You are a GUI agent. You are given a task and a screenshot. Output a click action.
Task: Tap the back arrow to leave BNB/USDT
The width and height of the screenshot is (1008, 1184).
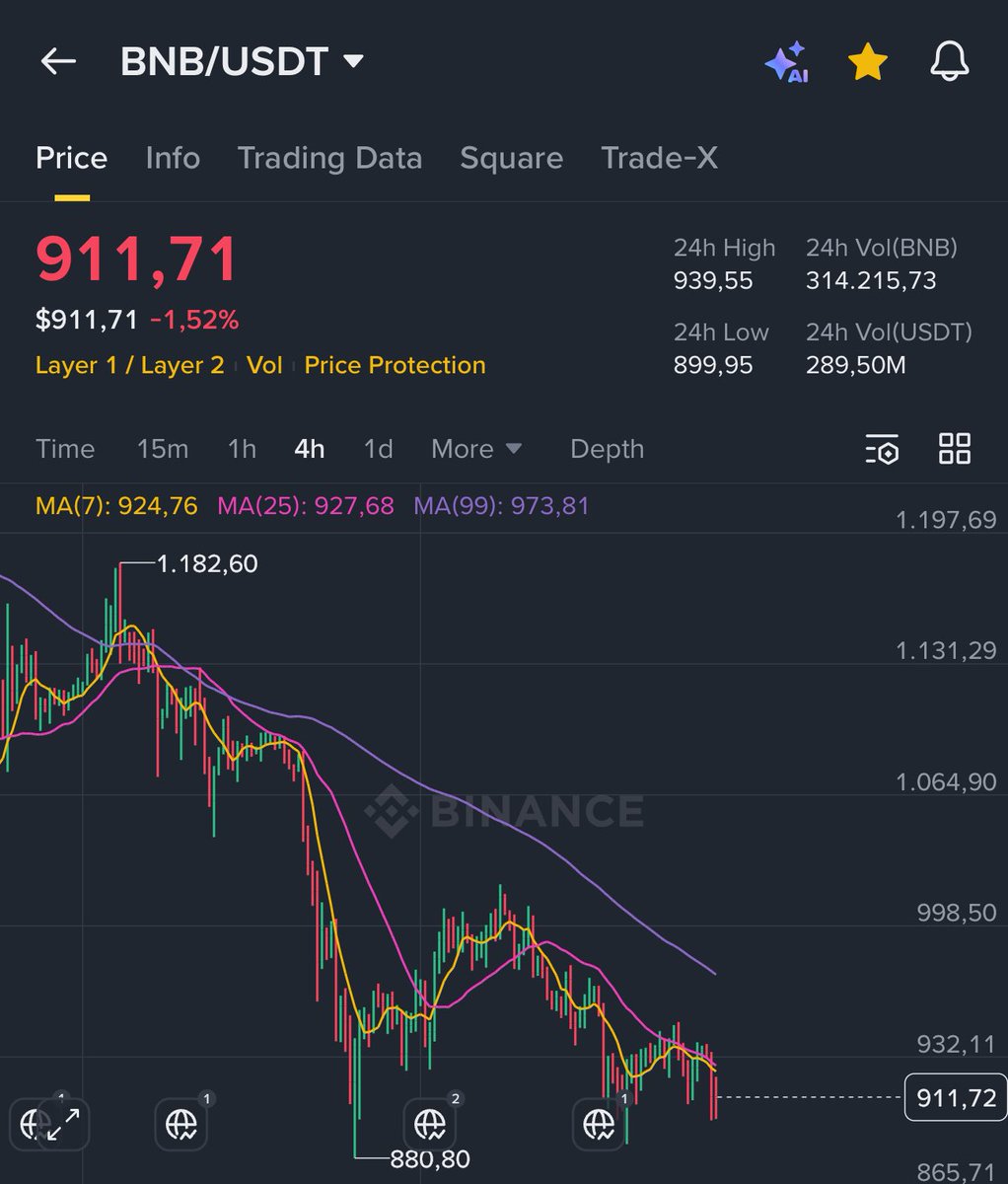click(x=58, y=61)
